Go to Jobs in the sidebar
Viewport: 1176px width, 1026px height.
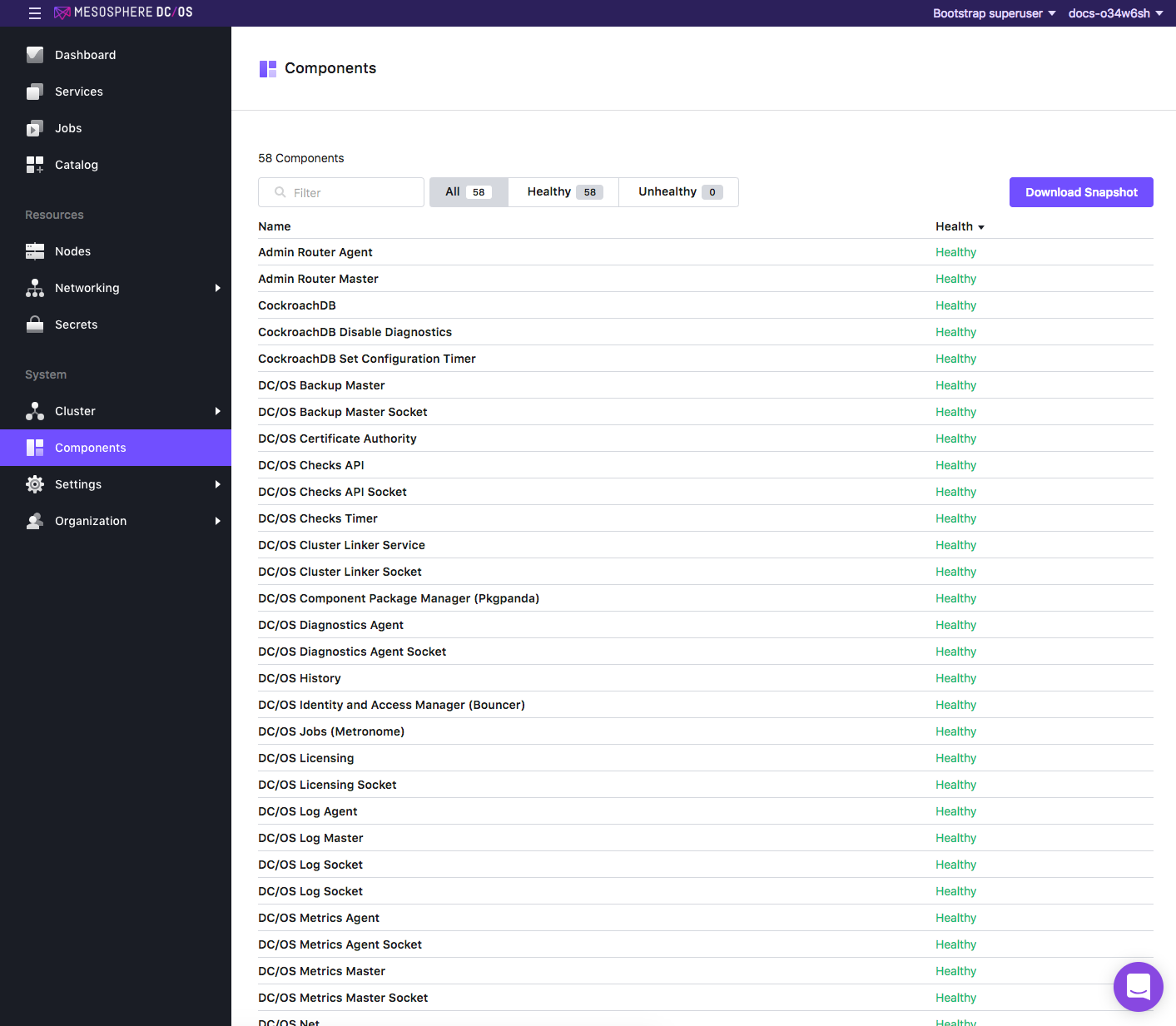tap(68, 128)
